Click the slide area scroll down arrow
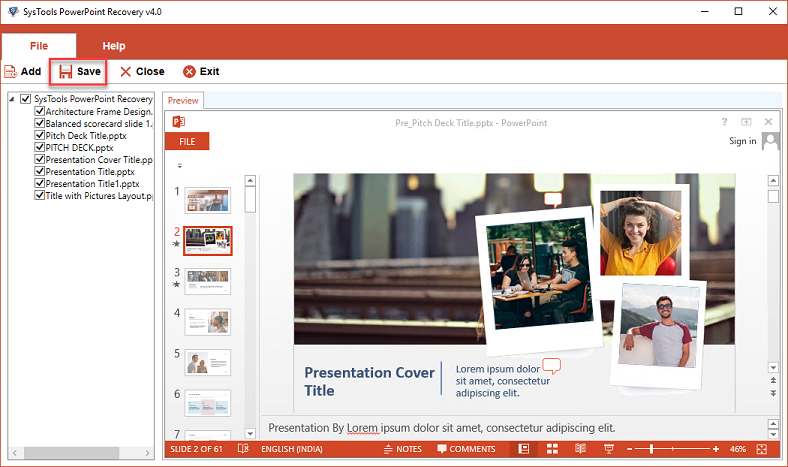 pyautogui.click(x=773, y=367)
